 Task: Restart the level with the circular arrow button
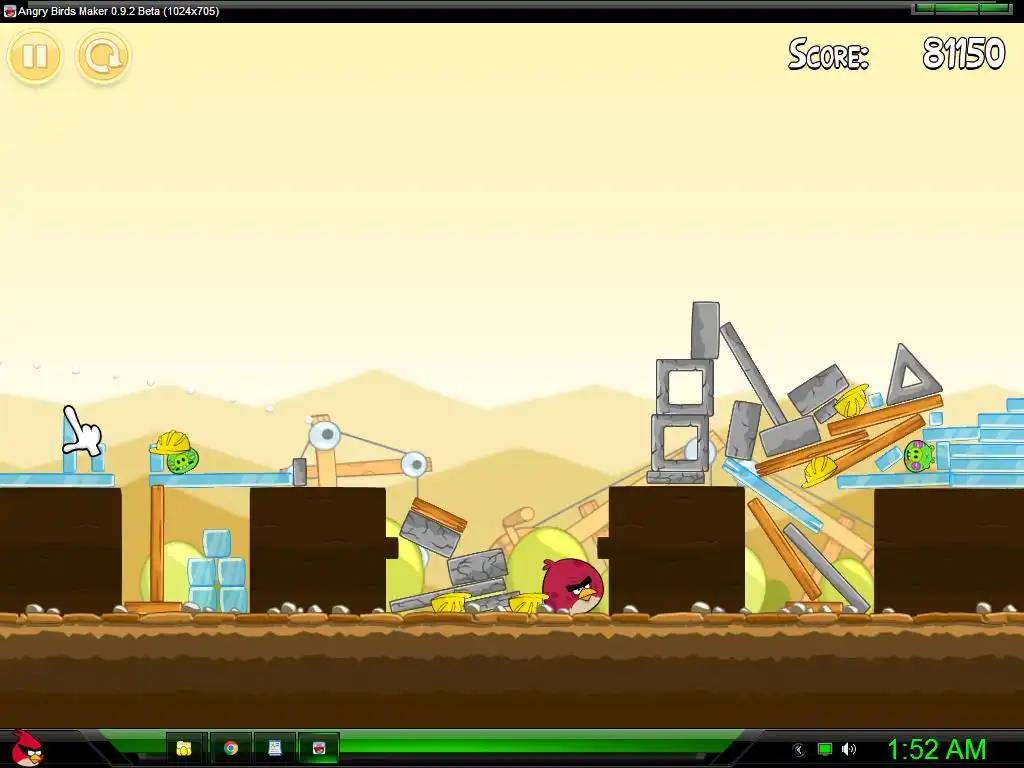tap(103, 57)
